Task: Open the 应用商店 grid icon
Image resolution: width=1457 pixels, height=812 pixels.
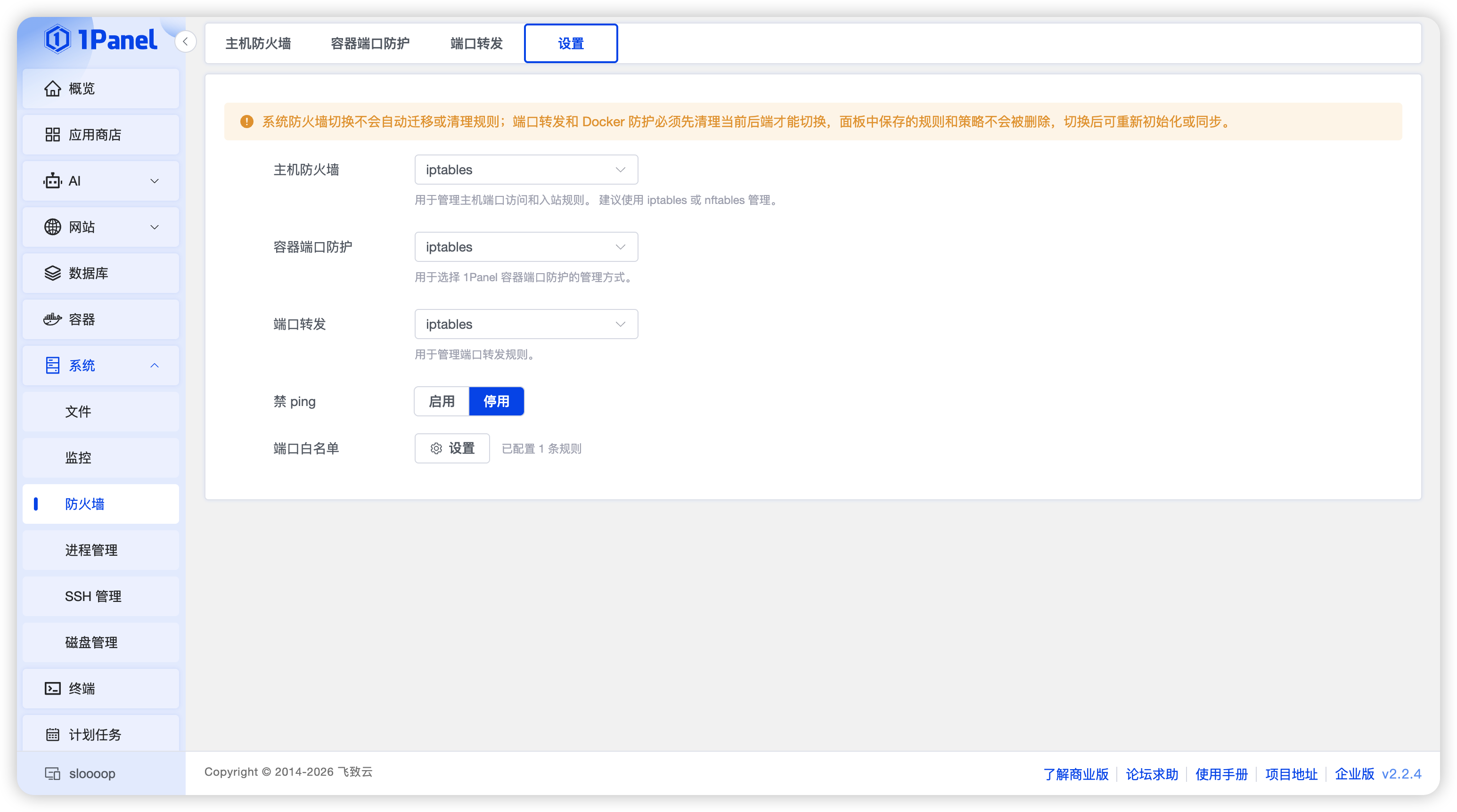Action: coord(53,135)
